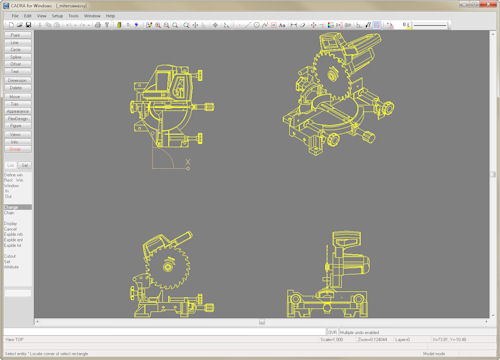Click the Aa text style icon
Image resolution: width=500 pixels, height=360 pixels.
tap(282, 25)
